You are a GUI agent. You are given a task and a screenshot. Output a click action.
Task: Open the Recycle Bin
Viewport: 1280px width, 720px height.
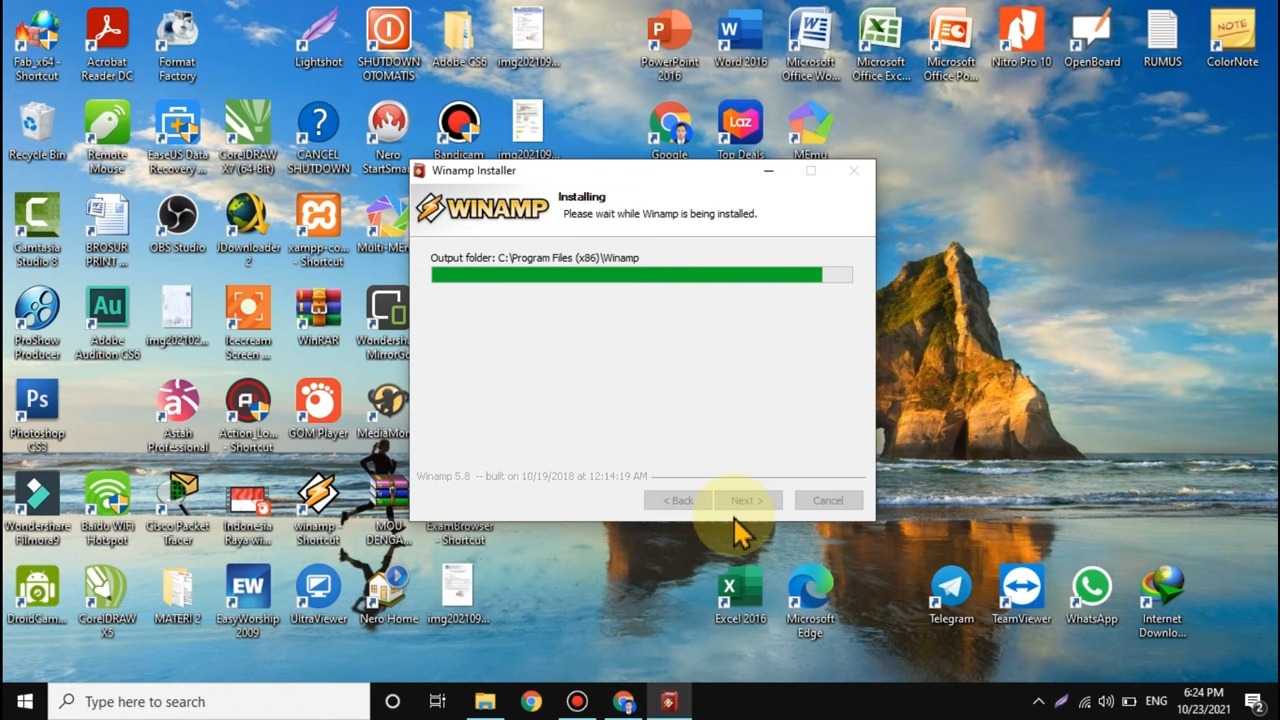coord(37,132)
